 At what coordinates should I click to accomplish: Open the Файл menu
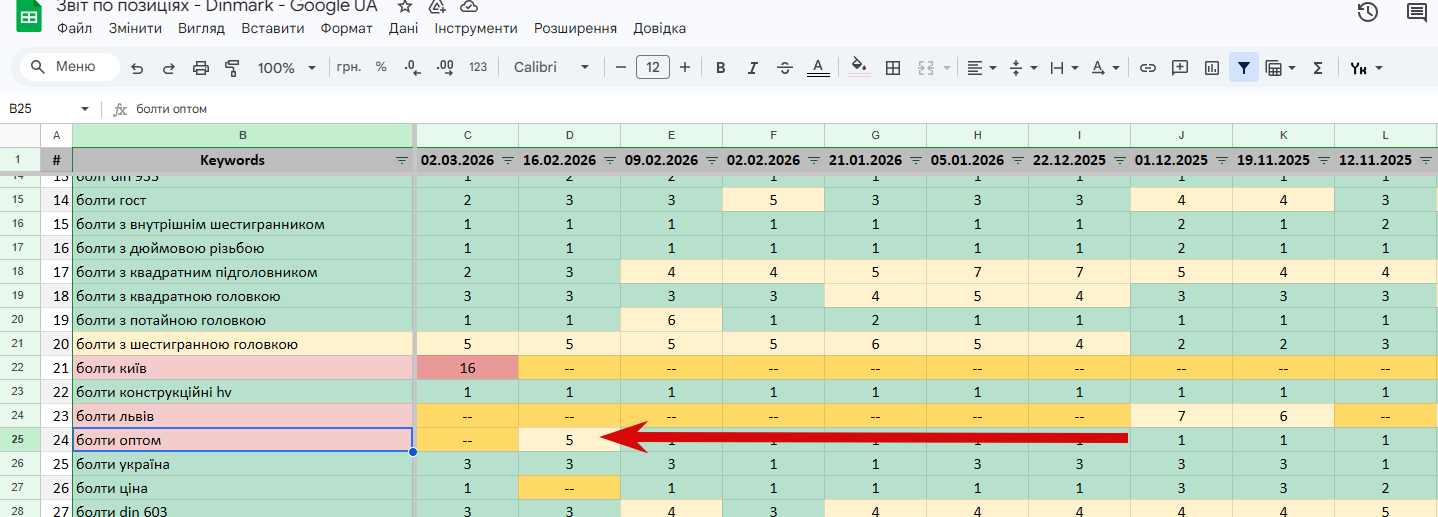click(x=74, y=28)
